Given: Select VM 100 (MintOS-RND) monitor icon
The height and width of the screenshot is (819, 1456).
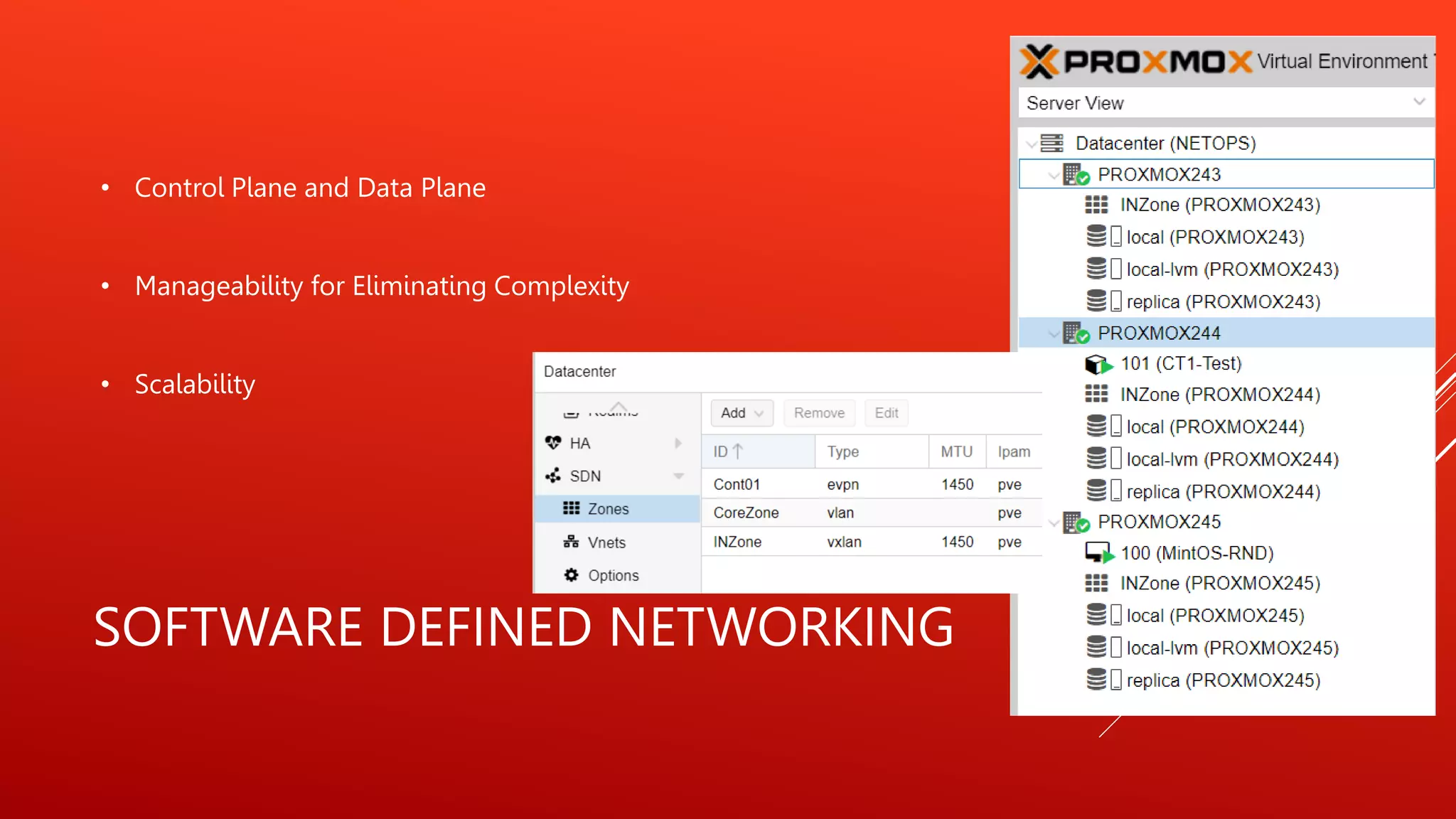Looking at the screenshot, I should [x=1099, y=552].
